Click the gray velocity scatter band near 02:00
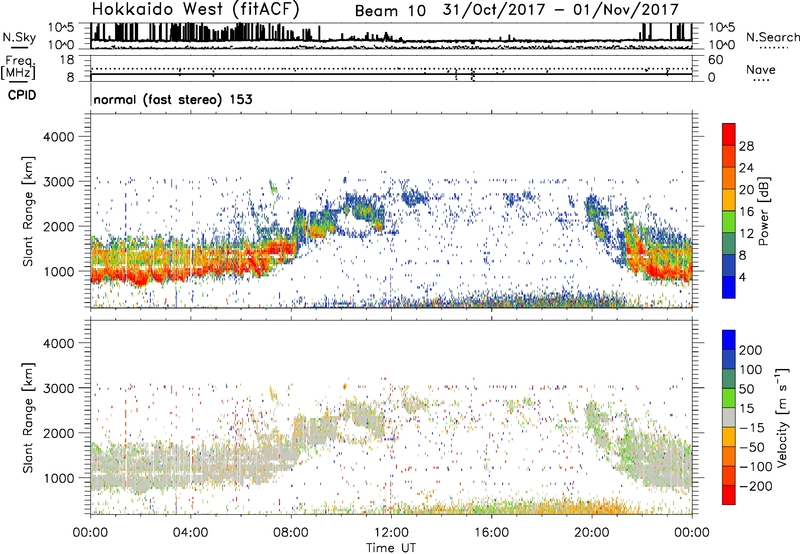 (140, 467)
